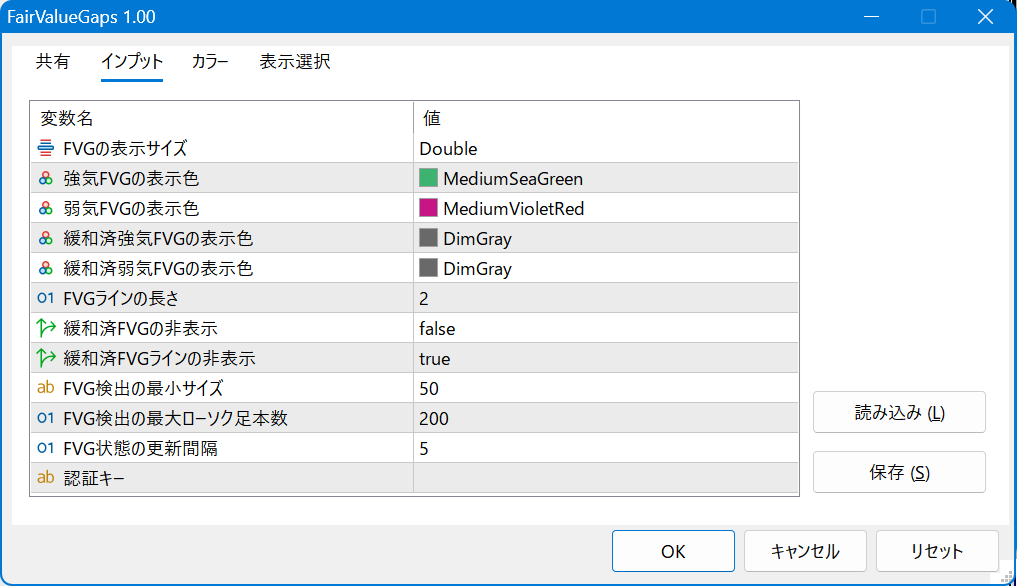The width and height of the screenshot is (1017, 586).
Task: Select the FVGの表示サイズ row label
Action: 125,148
